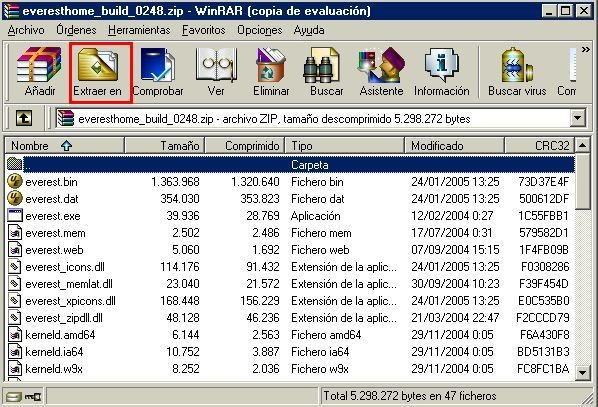Open the Herramientas menu
598x407 pixels.
(x=139, y=30)
